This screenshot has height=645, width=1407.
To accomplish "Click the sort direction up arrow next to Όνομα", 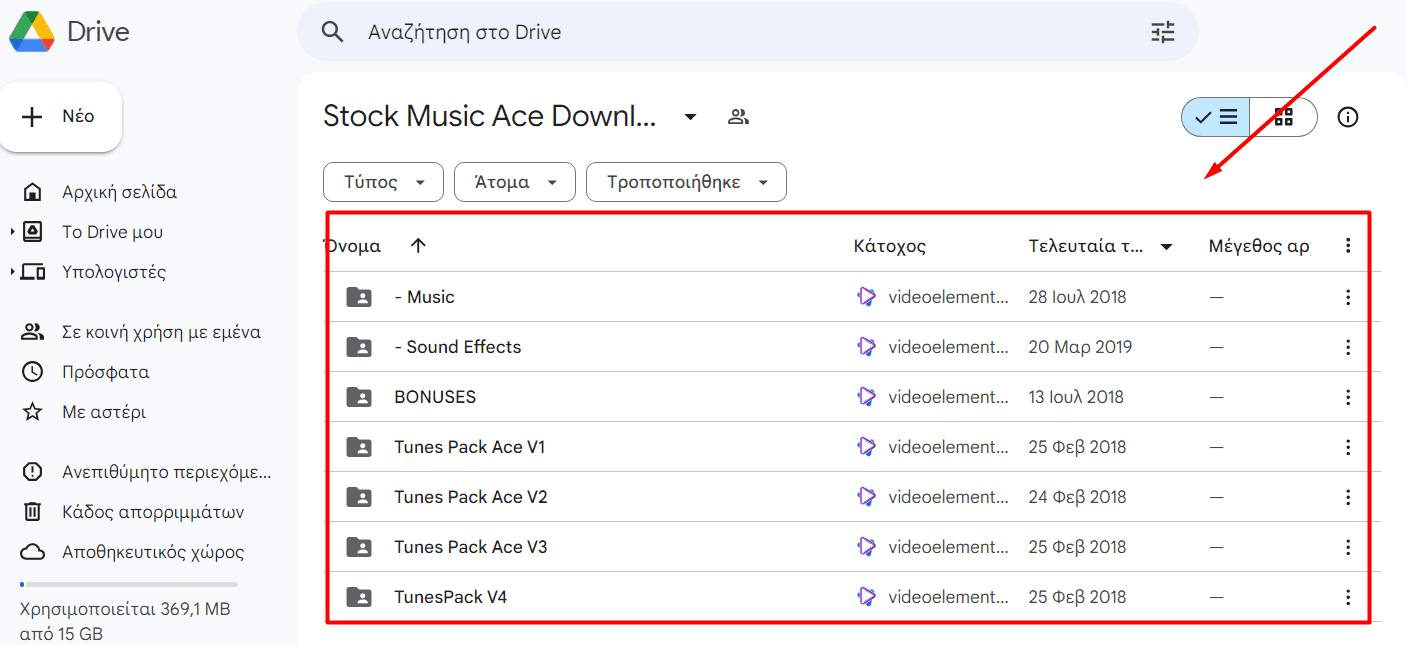I will tap(418, 246).
